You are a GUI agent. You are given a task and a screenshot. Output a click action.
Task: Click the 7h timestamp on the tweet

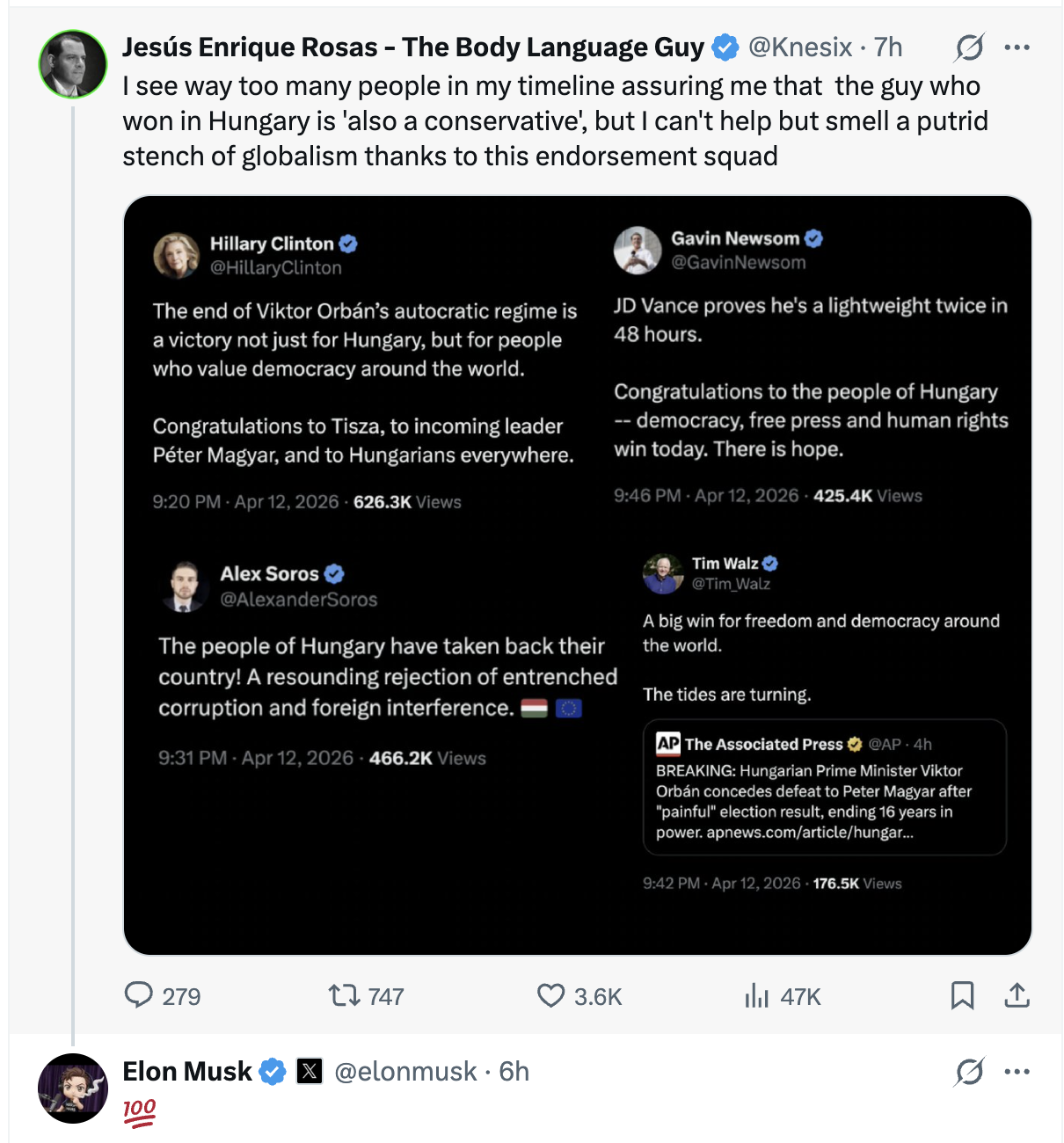(x=888, y=47)
